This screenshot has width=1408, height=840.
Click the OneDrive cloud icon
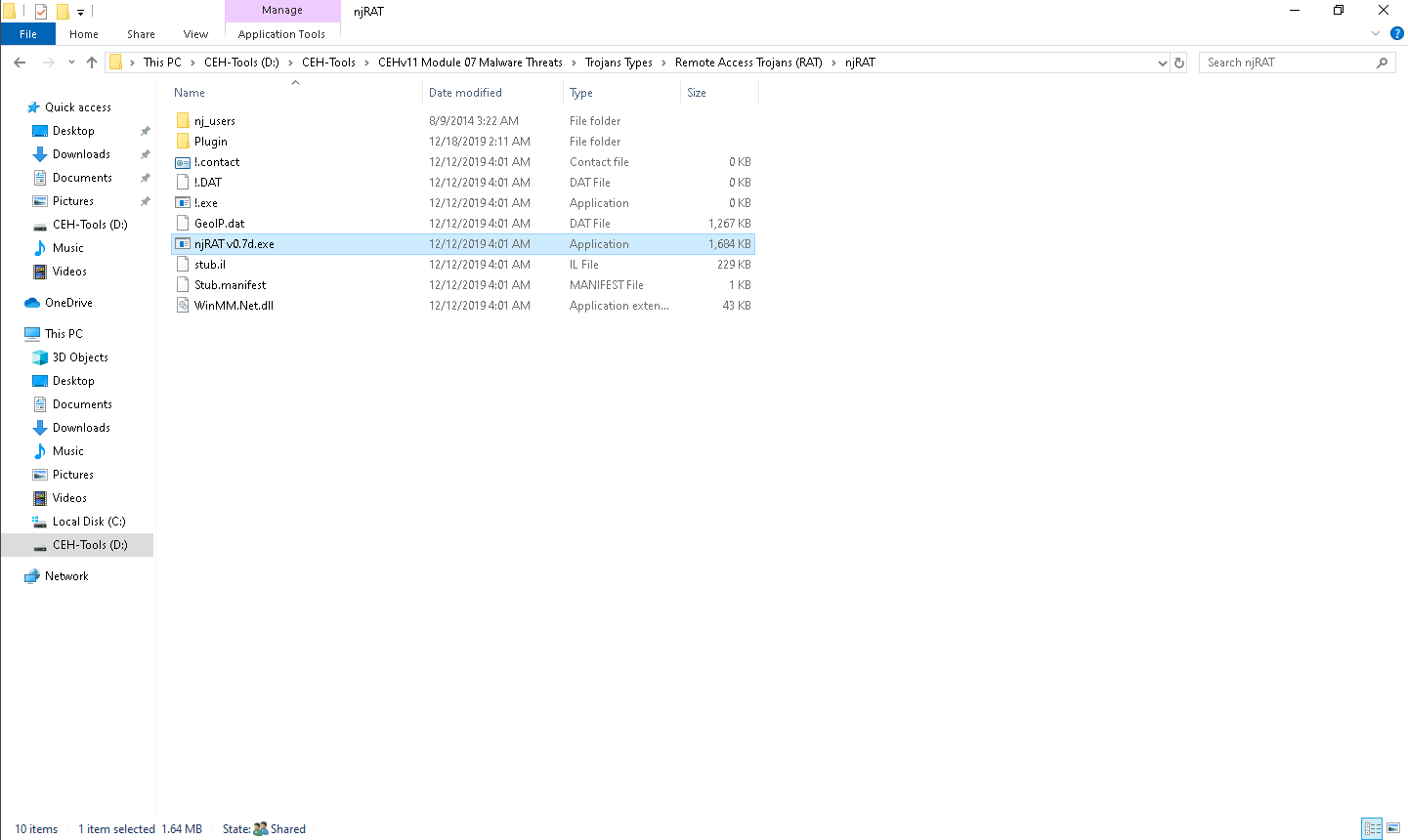[x=32, y=303]
